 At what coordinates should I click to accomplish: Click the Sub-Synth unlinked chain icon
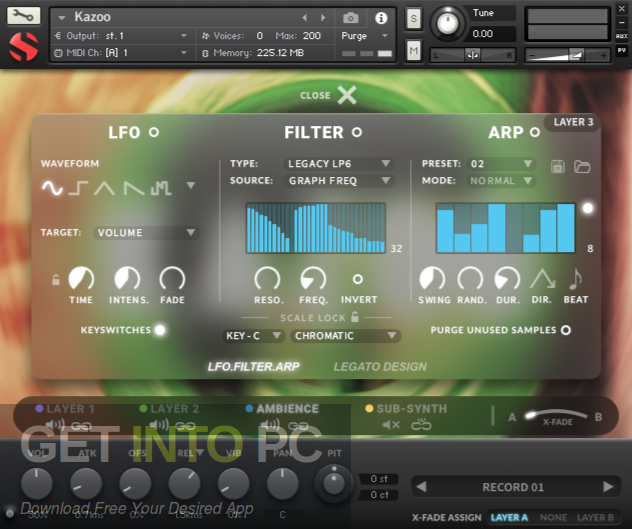[x=421, y=425]
